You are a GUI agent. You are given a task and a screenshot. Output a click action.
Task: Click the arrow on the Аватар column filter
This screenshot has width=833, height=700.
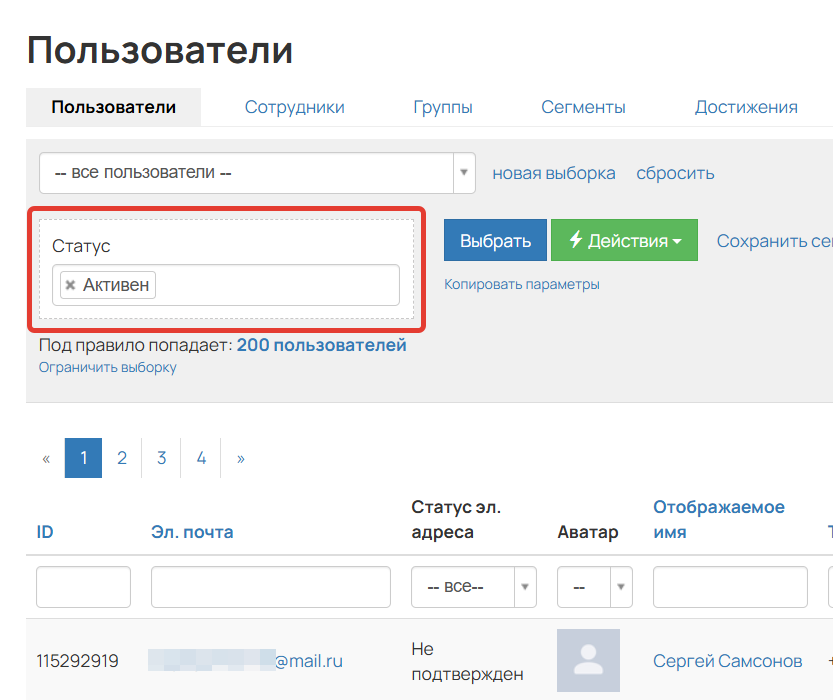coord(618,587)
